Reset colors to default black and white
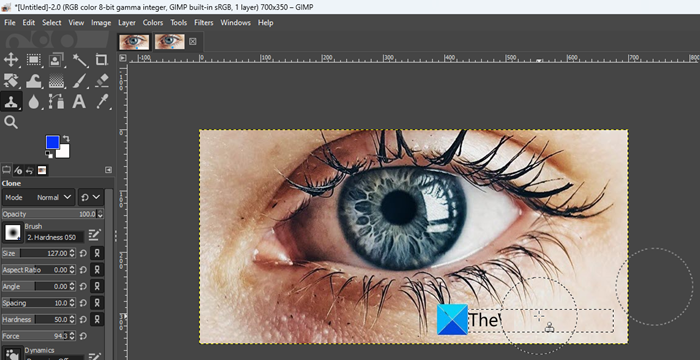700x360 pixels. (48, 154)
